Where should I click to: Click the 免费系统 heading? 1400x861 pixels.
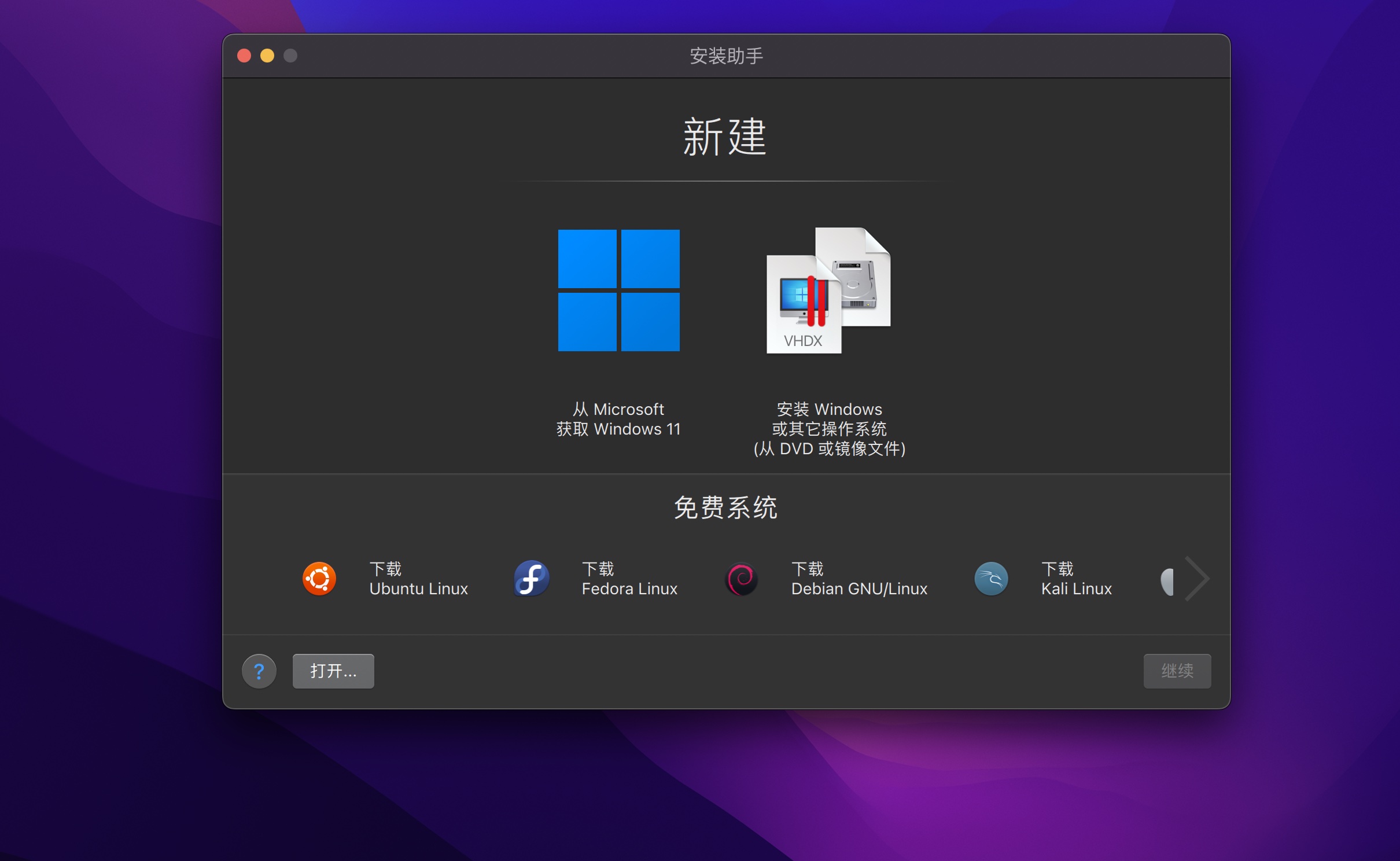726,507
